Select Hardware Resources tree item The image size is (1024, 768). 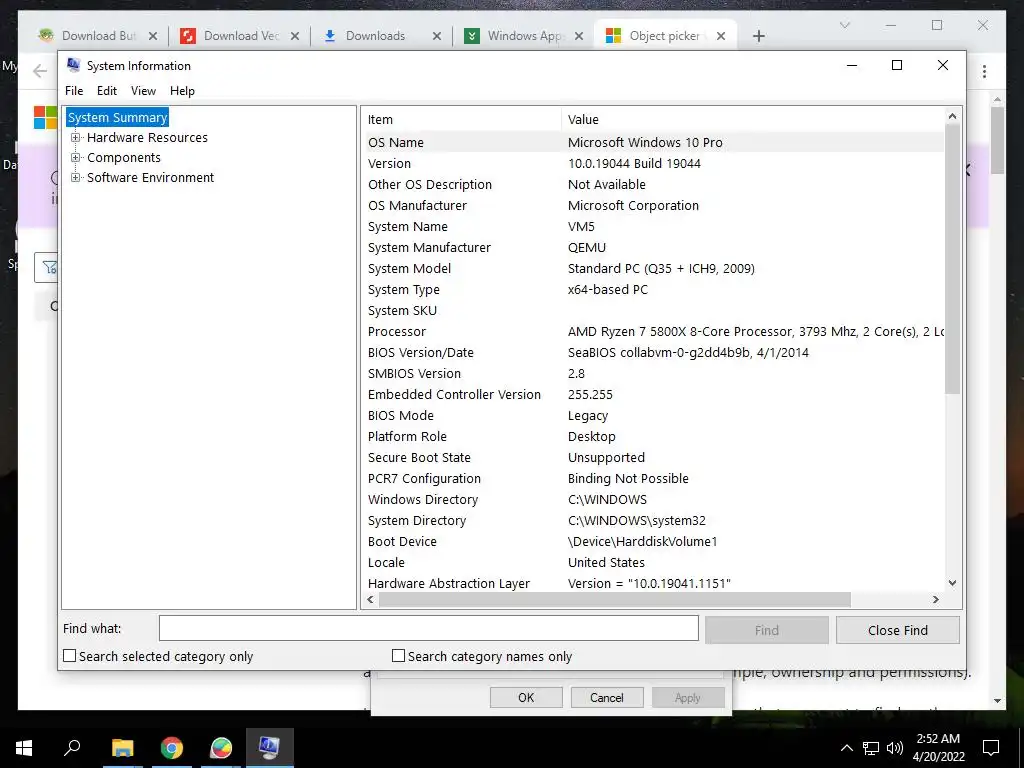pyautogui.click(x=148, y=138)
